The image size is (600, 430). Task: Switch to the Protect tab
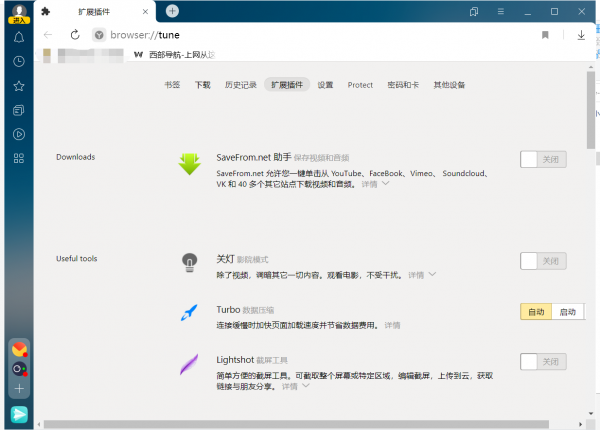click(360, 85)
